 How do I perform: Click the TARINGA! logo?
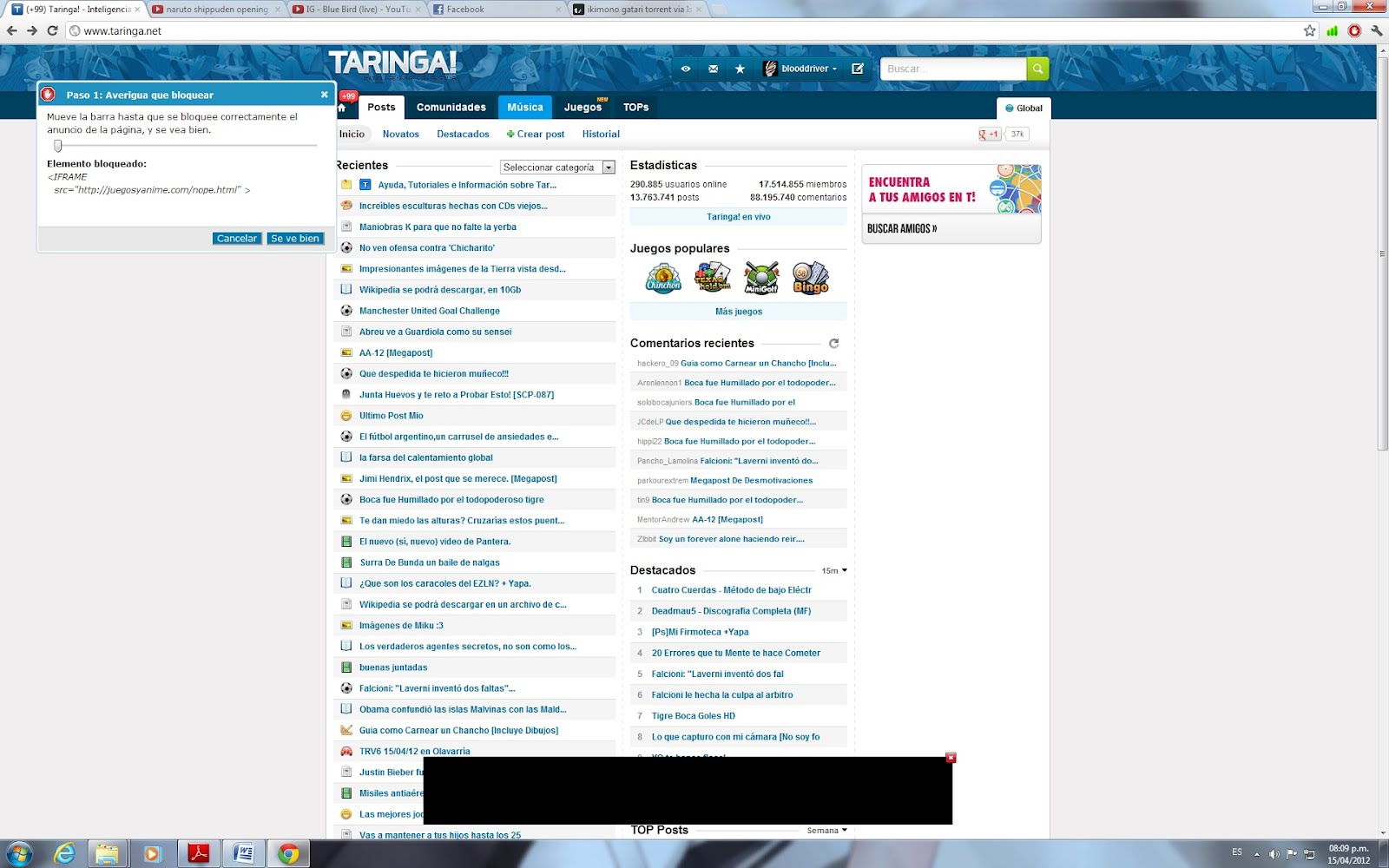tap(392, 63)
